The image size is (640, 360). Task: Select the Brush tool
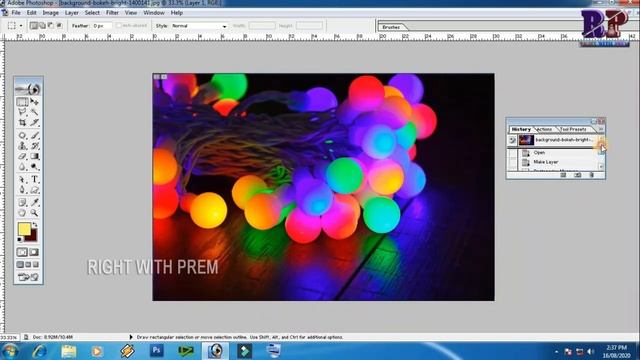(35, 135)
